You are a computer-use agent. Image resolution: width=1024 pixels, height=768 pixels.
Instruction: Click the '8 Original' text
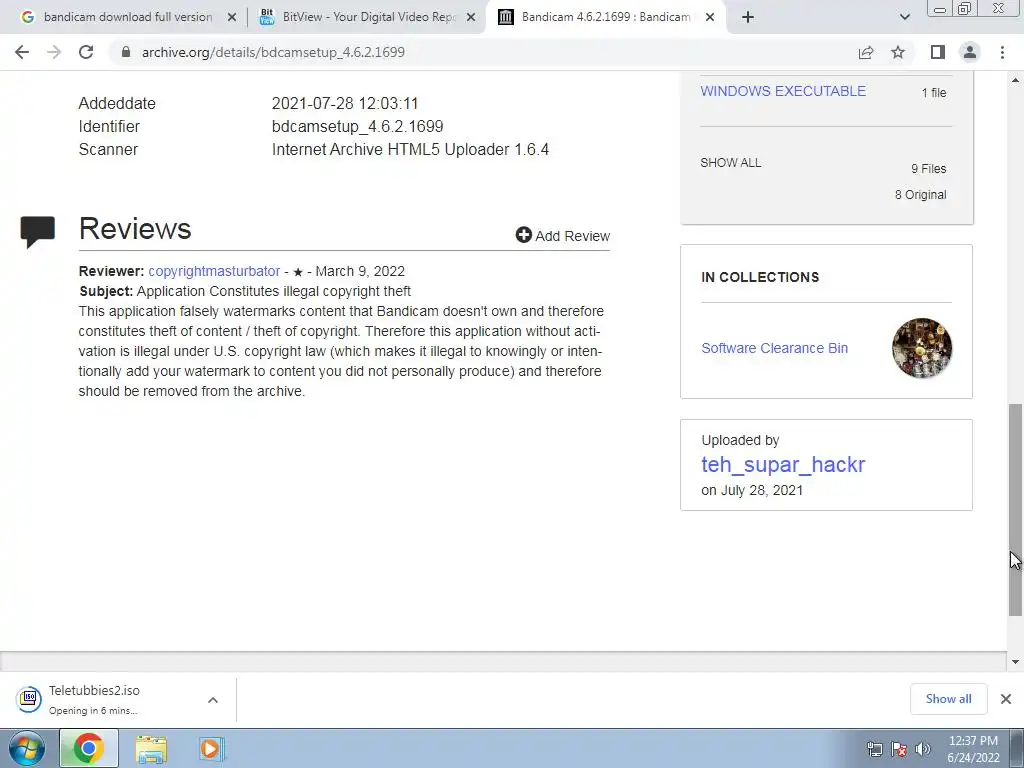tap(920, 195)
